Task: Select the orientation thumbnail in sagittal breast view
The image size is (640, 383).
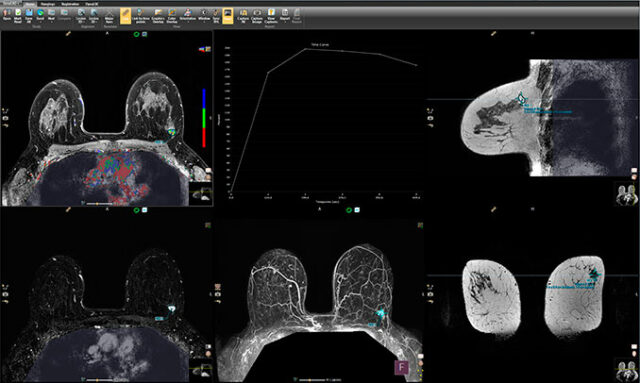Action: click(x=627, y=194)
